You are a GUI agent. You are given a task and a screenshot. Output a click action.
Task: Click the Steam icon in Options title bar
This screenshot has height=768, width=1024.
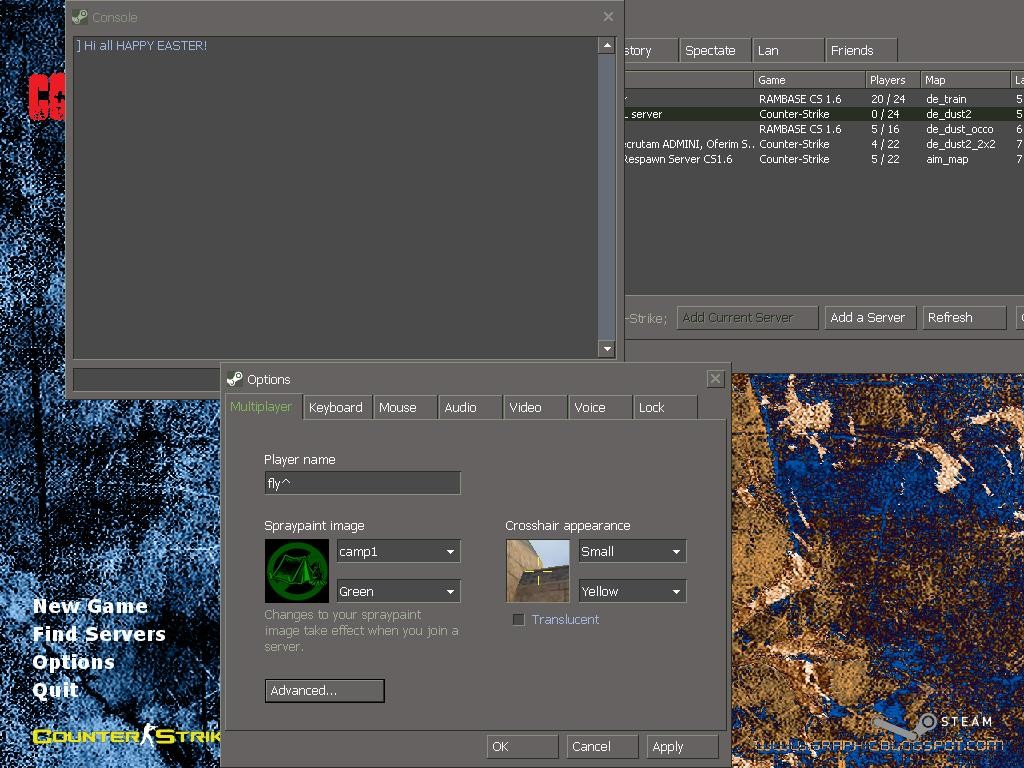tap(235, 379)
